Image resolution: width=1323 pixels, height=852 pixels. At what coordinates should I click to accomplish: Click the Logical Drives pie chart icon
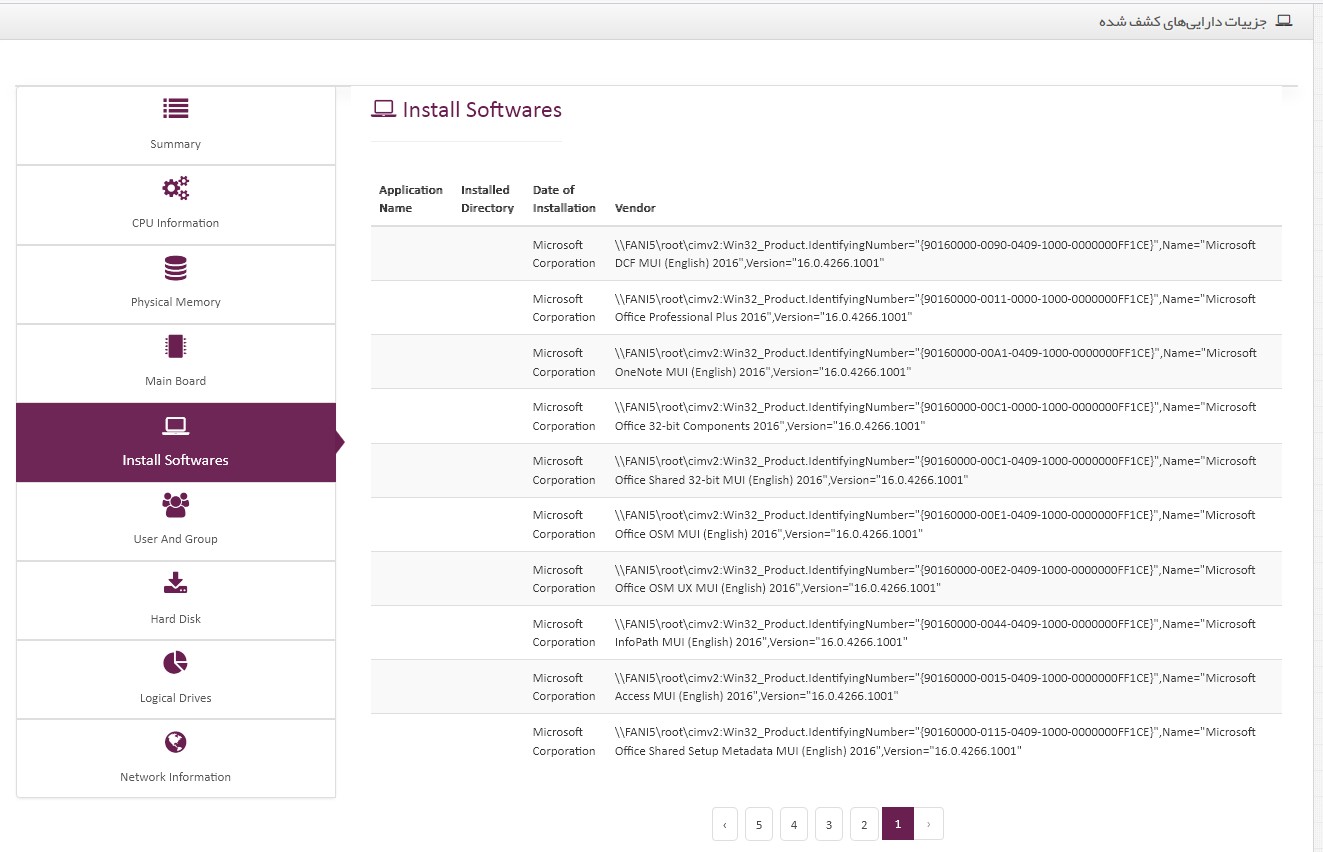coord(176,663)
